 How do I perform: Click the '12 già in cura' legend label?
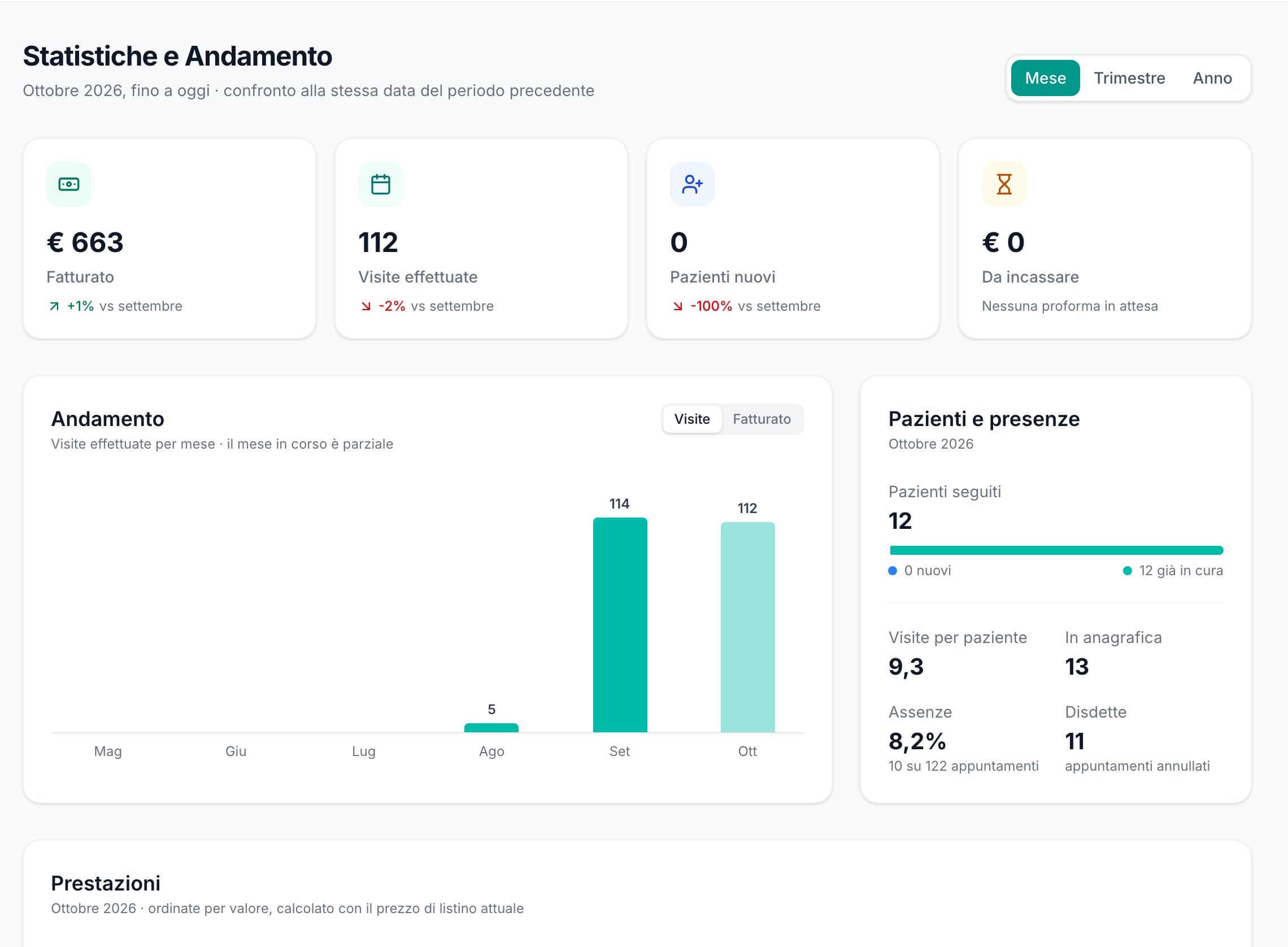tap(1181, 570)
